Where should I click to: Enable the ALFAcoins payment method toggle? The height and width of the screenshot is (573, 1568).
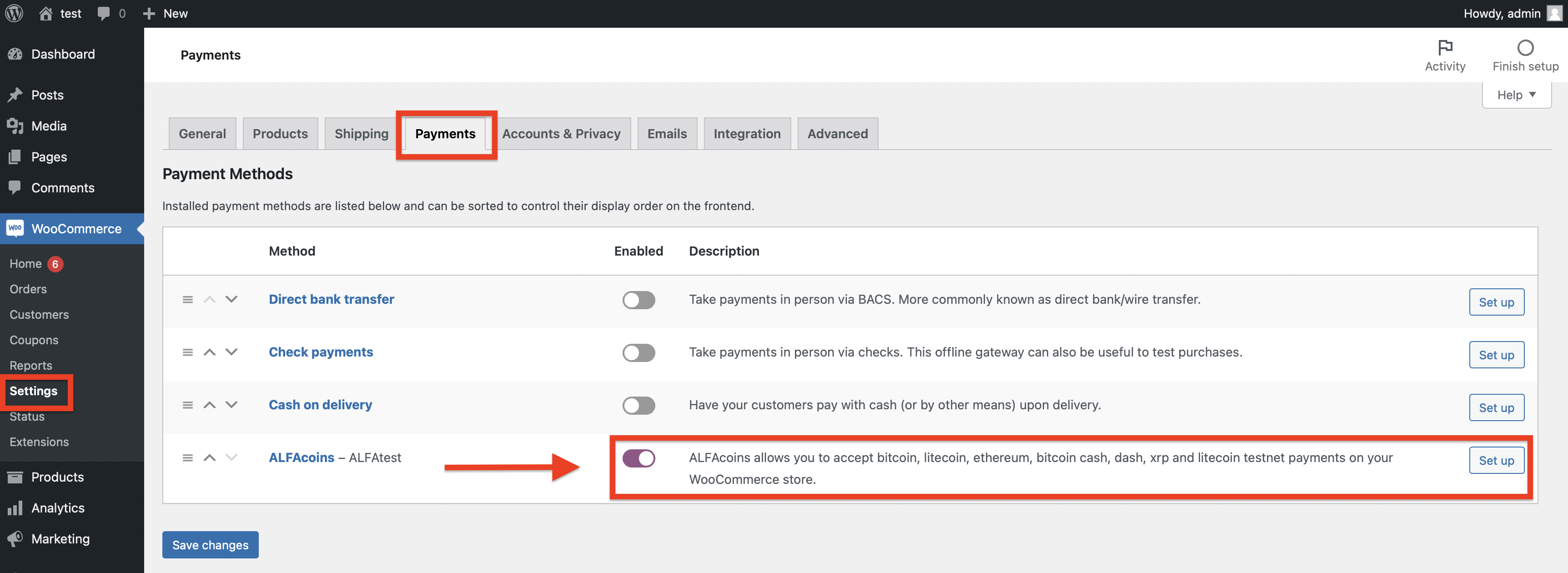[x=639, y=458]
